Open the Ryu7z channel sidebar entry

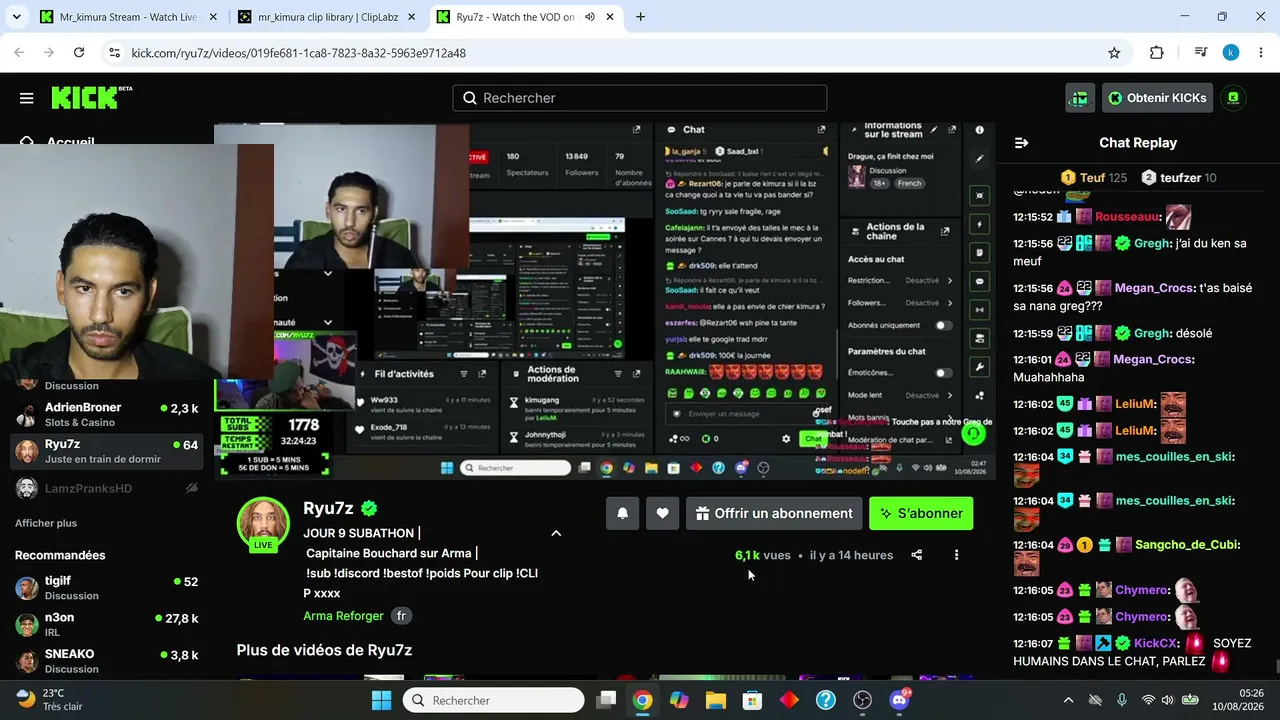107,451
